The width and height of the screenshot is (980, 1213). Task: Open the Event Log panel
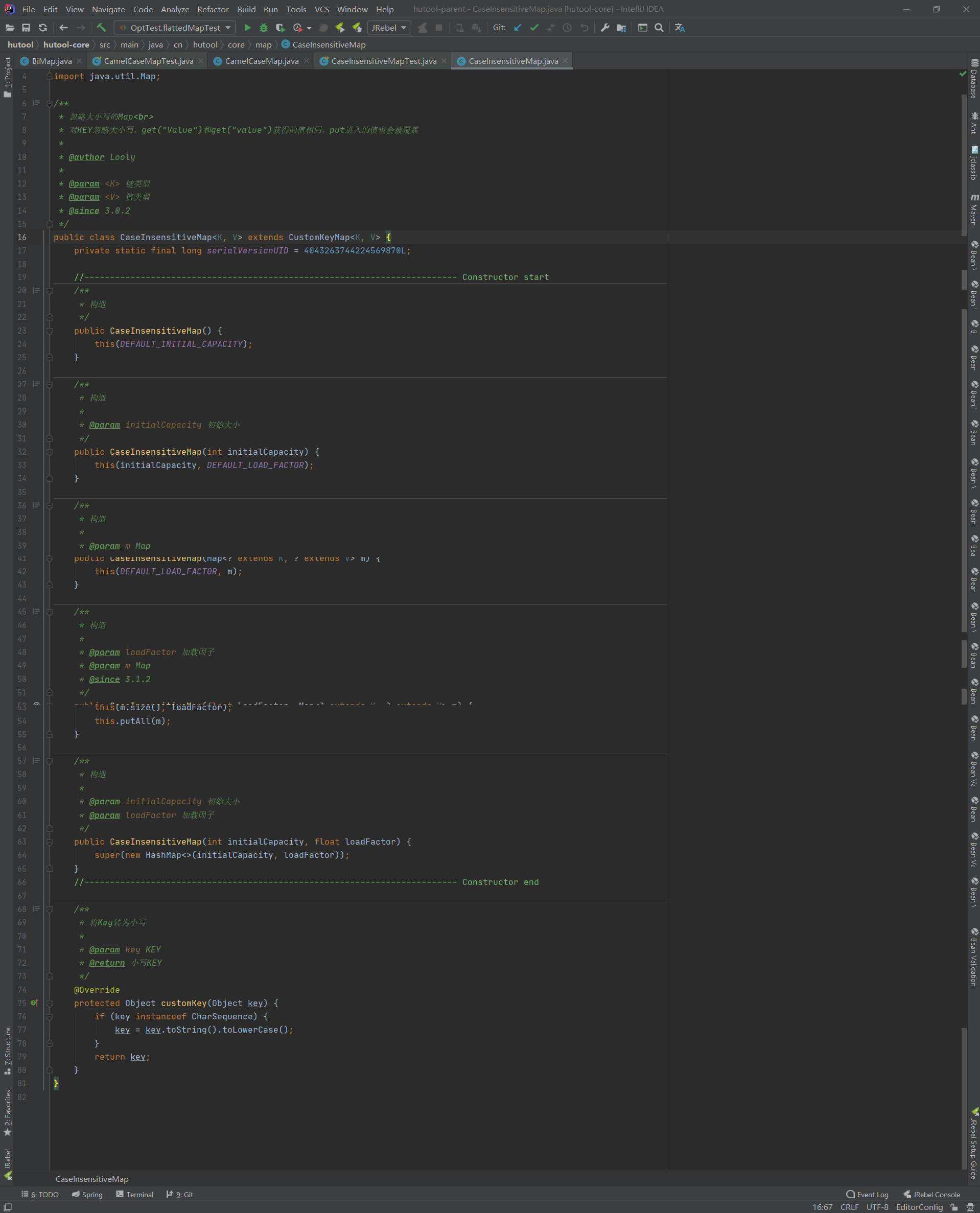click(867, 1195)
